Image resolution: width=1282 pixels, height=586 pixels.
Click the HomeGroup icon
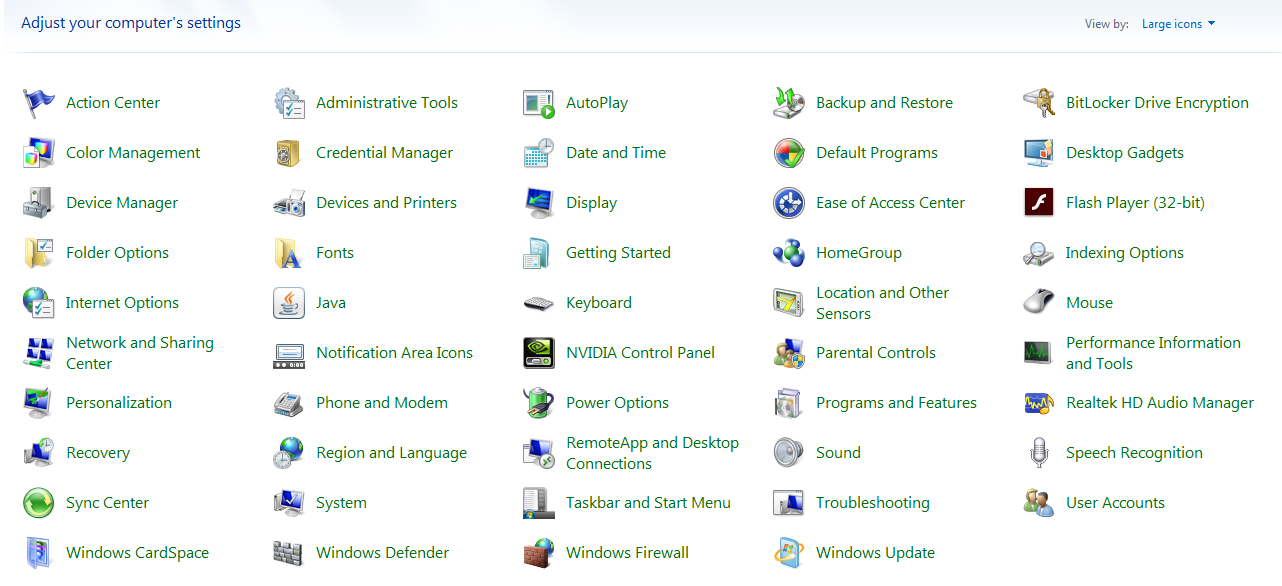point(789,253)
